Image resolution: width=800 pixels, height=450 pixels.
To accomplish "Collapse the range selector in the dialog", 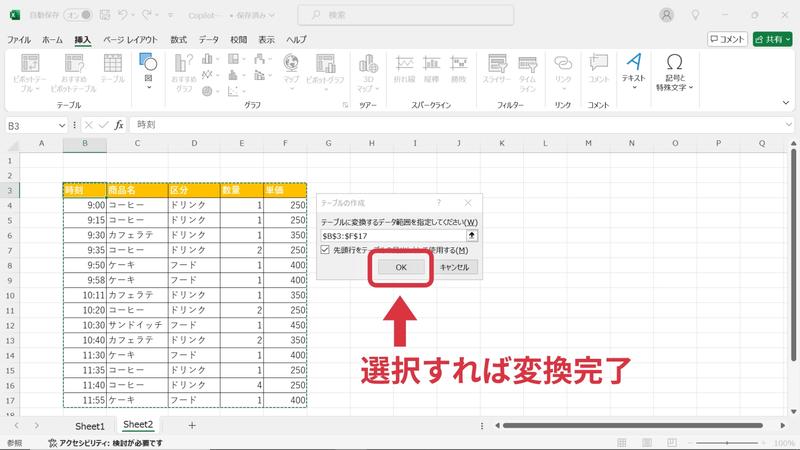I will (x=471, y=235).
